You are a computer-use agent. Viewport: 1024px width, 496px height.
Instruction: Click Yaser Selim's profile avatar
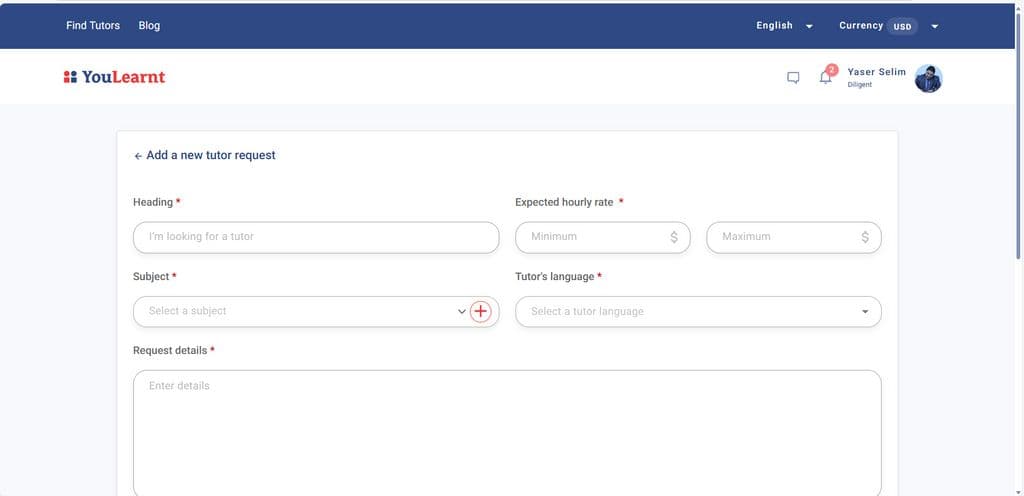[x=928, y=78]
